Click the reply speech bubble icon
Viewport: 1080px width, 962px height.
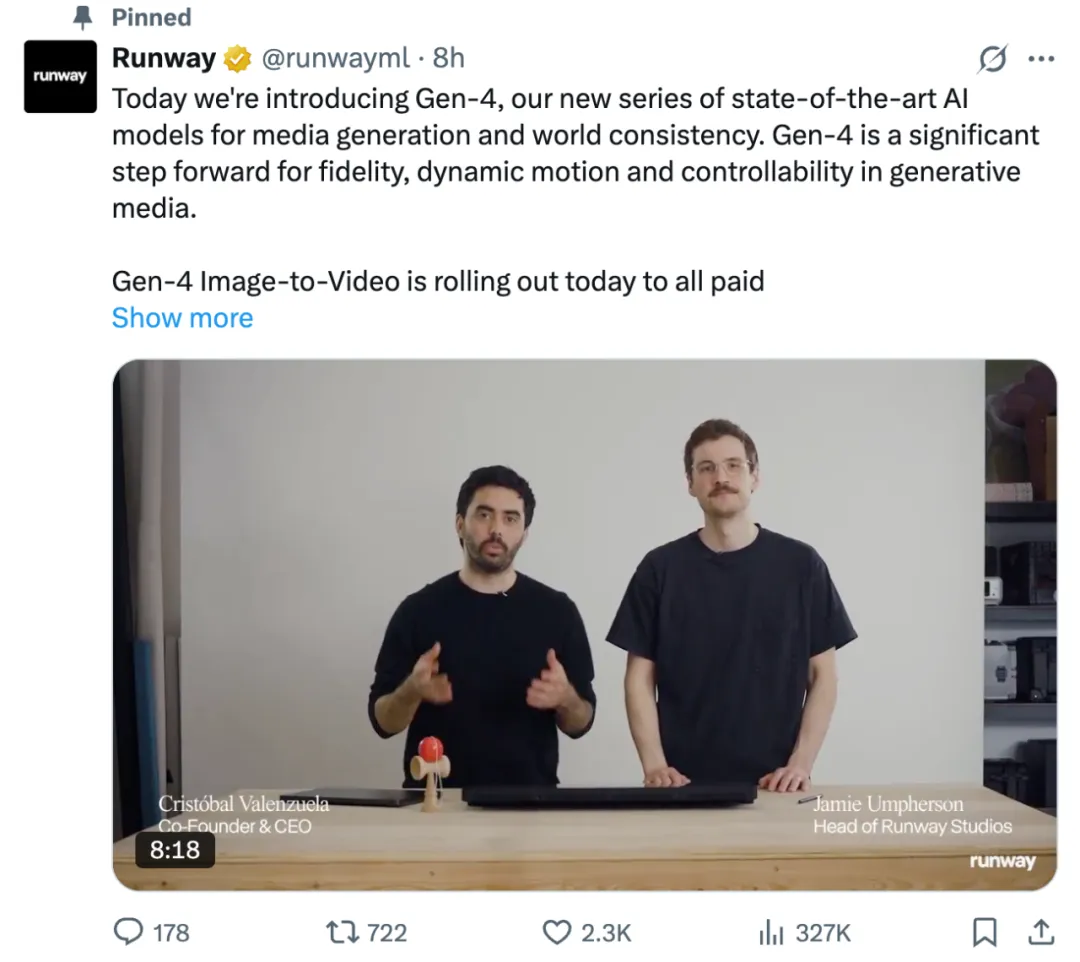click(x=128, y=932)
